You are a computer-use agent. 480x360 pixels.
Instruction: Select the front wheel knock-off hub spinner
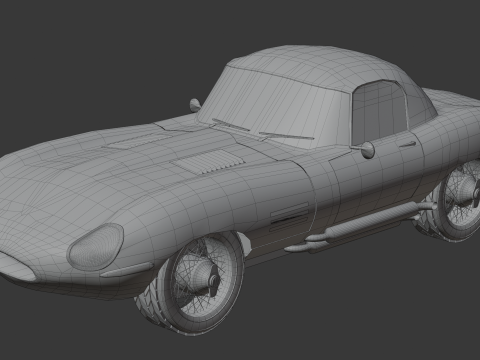tap(214, 280)
